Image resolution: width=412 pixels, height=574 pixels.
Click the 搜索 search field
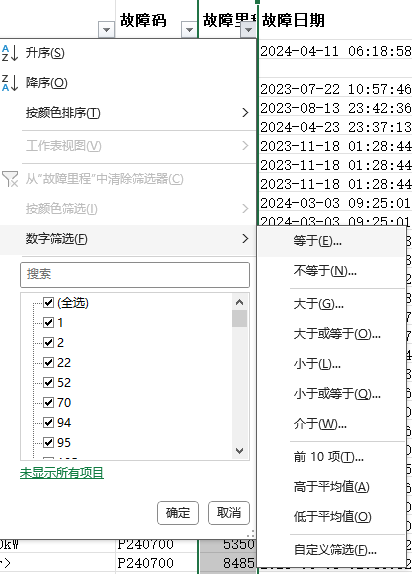135,275
